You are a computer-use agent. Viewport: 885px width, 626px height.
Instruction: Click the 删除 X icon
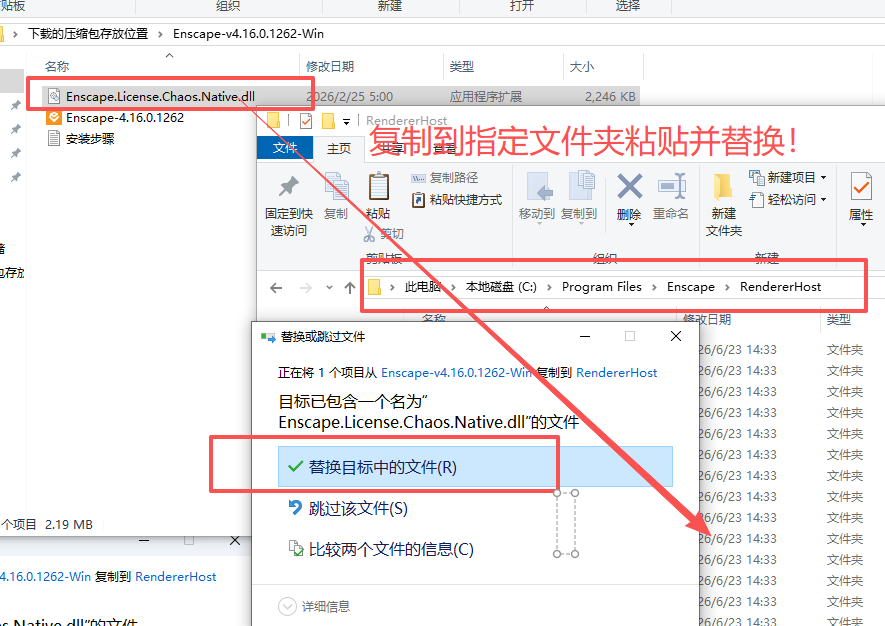[629, 186]
